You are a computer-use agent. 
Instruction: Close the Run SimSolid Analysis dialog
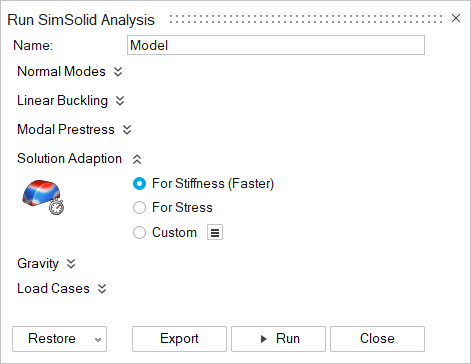coord(456,18)
